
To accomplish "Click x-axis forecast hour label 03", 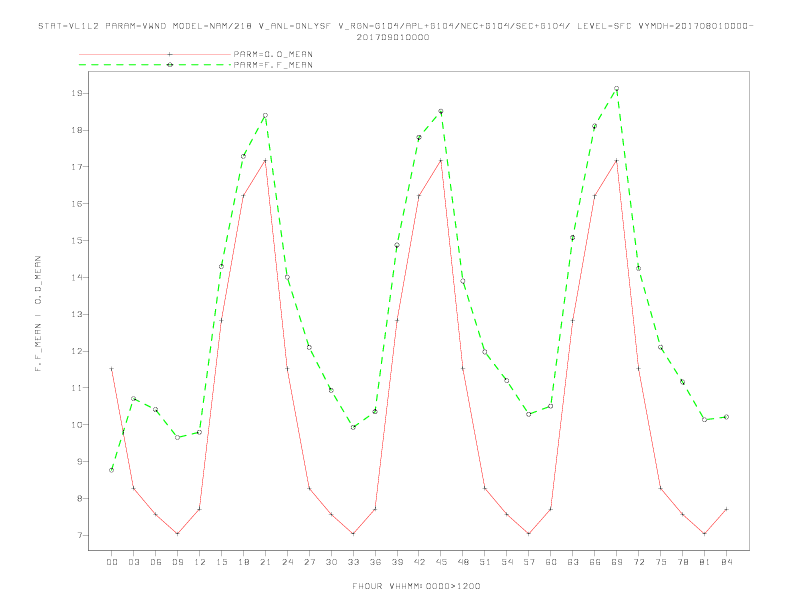I will [x=133, y=562].
